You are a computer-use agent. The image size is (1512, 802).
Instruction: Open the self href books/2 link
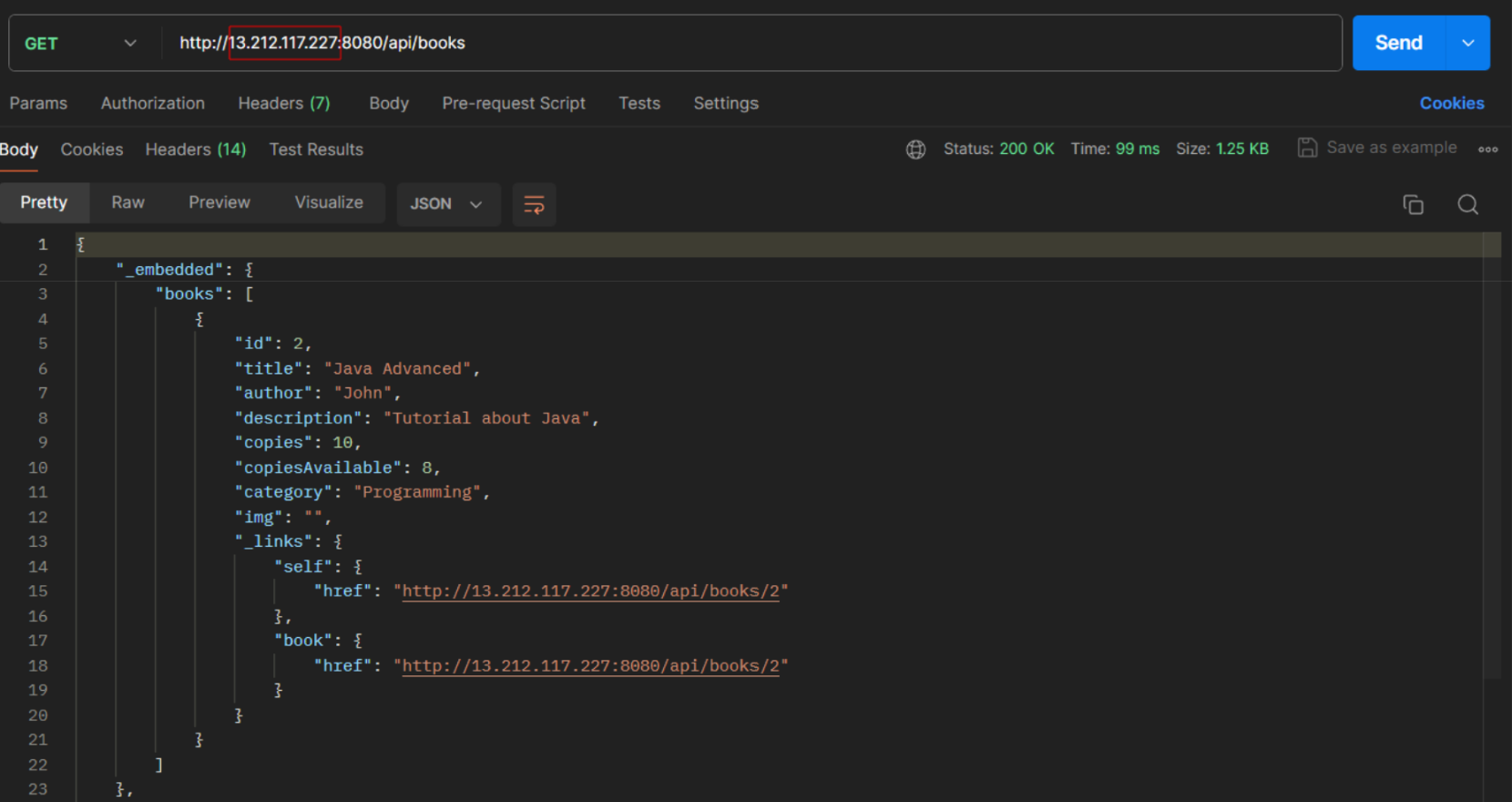tap(591, 591)
